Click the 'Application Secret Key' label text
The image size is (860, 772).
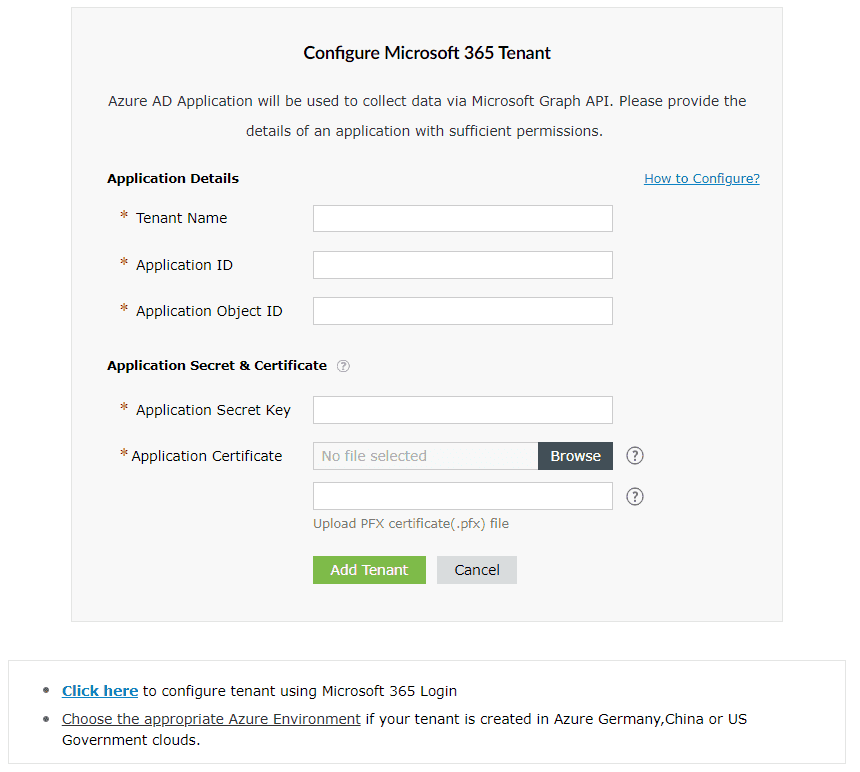click(213, 410)
